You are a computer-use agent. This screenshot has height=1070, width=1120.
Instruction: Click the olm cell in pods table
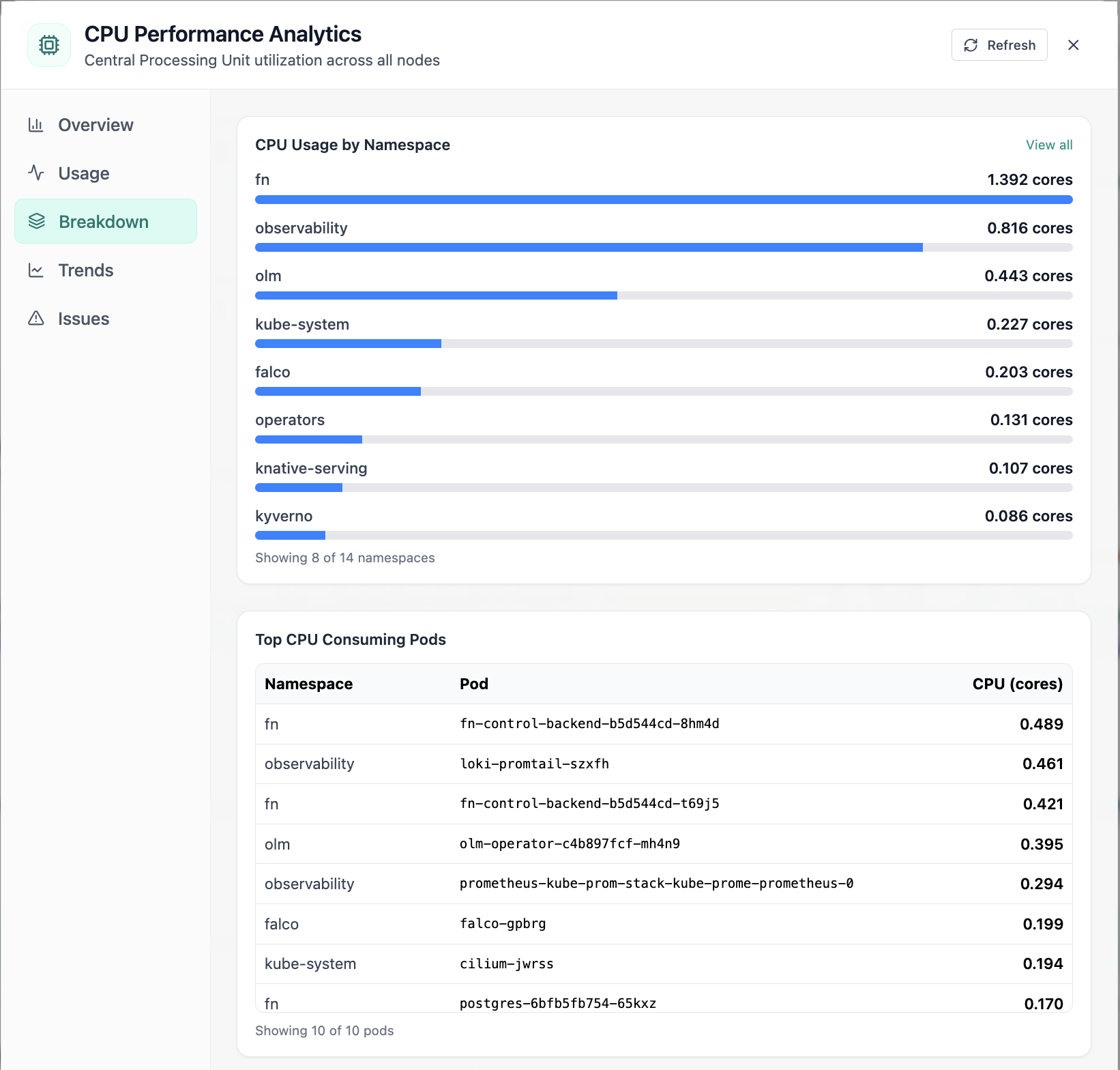277,844
